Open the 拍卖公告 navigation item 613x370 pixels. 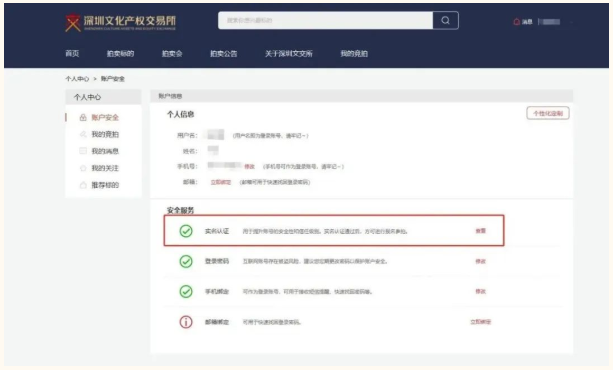224,54
